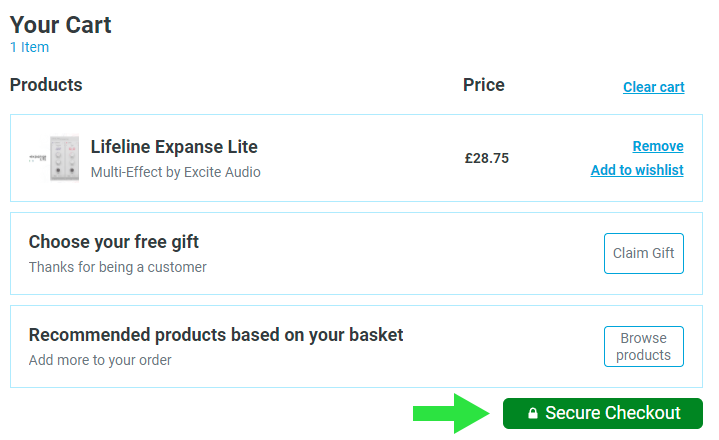Click the Choose your free gift heading

(x=114, y=242)
